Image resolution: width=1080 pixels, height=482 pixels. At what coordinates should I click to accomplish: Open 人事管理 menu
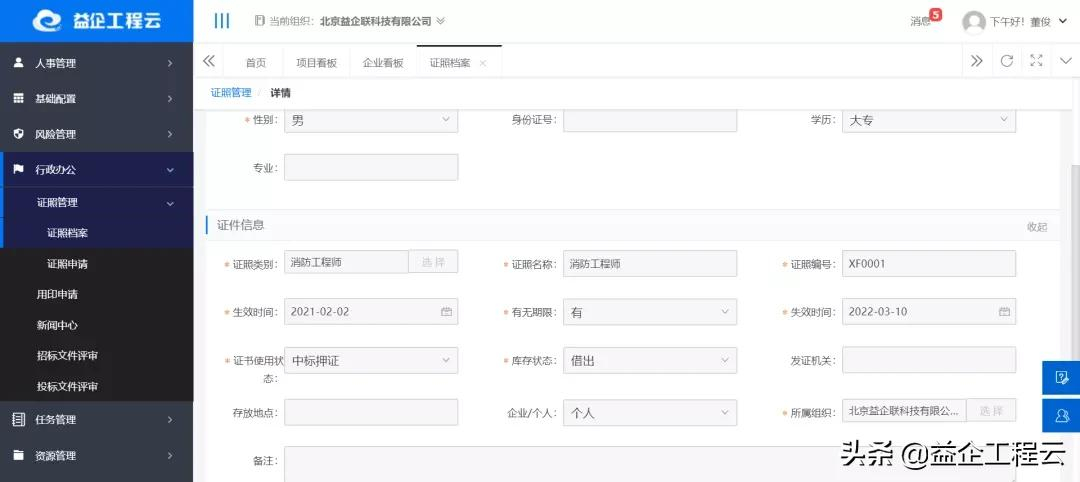pos(96,63)
